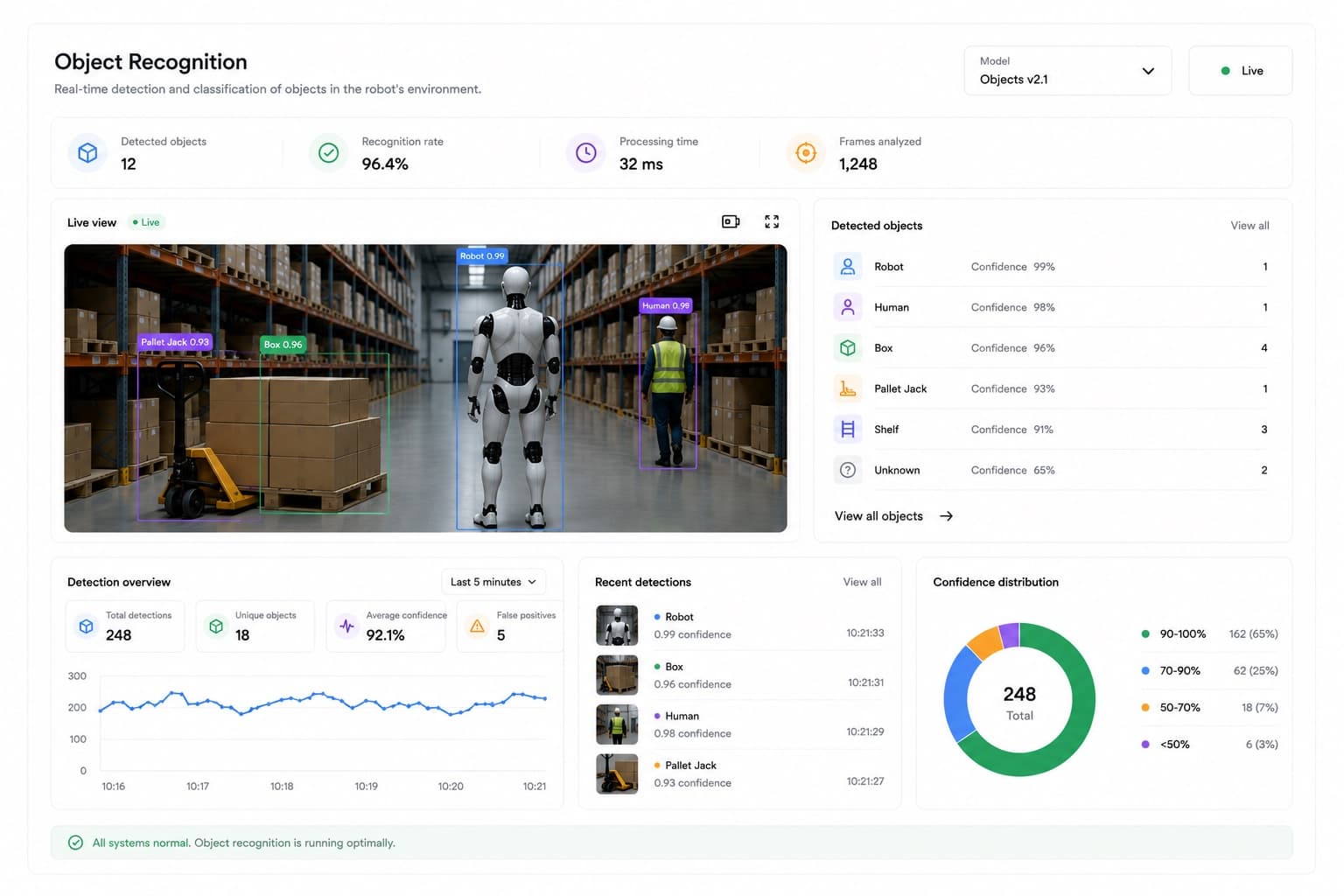Click the Confidence 65% value for Unknown
Viewport: 1344px width, 896px height.
click(x=1044, y=470)
